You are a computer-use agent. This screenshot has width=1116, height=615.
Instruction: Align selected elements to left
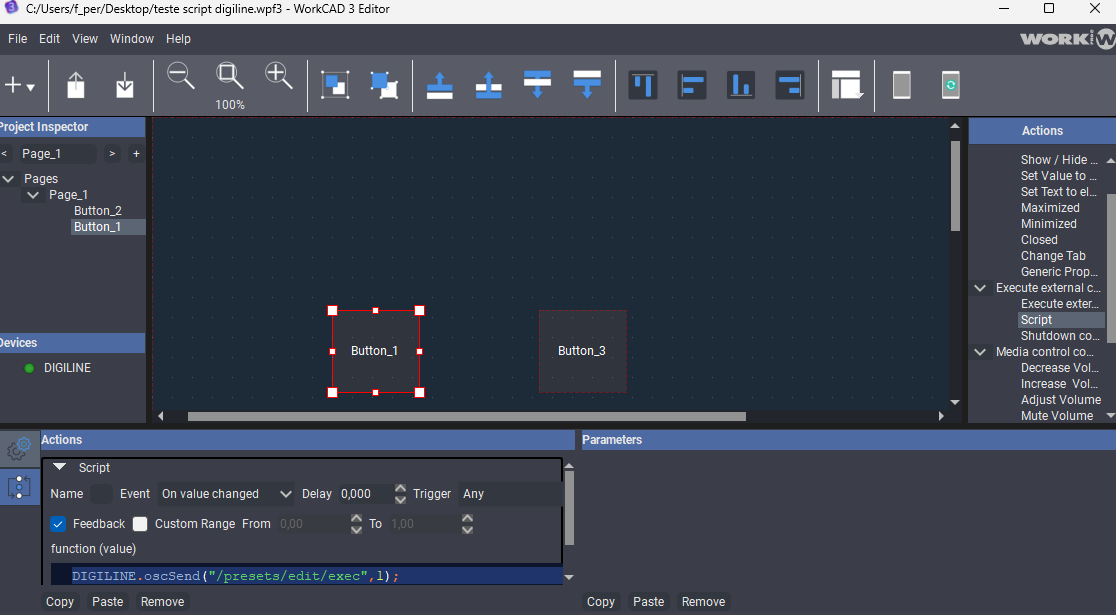(x=692, y=85)
